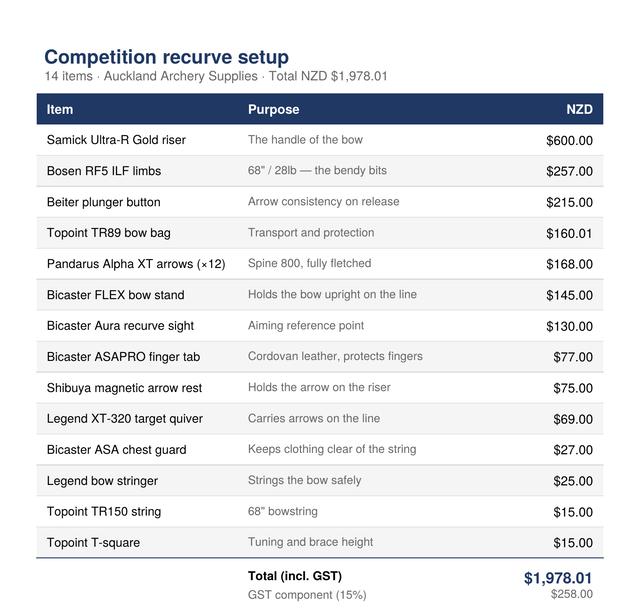The width and height of the screenshot is (640, 615).
Task: Select Topoint TR89 bow bag price $160.01
Action: [x=569, y=233]
